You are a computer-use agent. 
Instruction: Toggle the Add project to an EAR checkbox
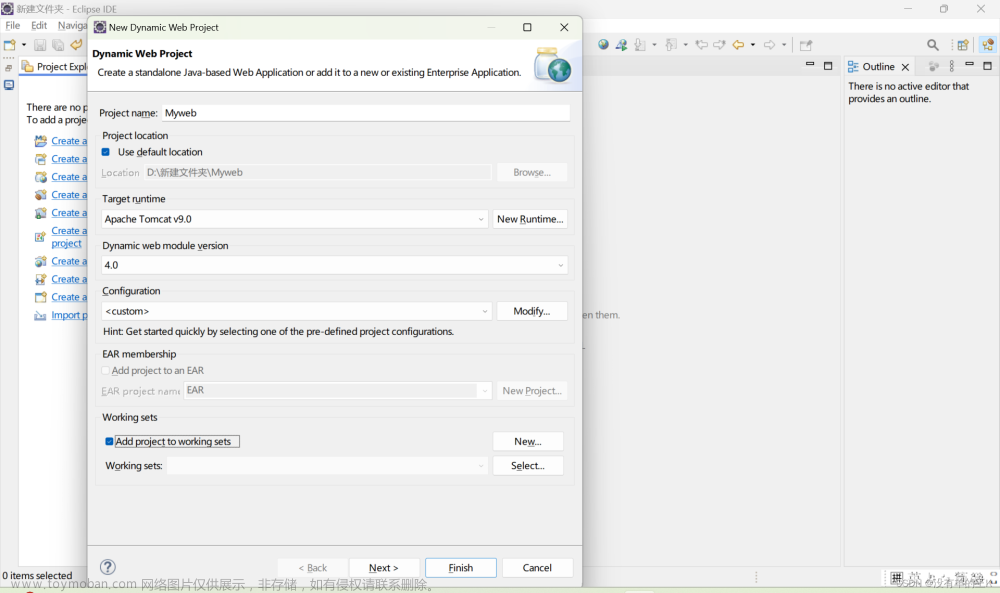[106, 370]
